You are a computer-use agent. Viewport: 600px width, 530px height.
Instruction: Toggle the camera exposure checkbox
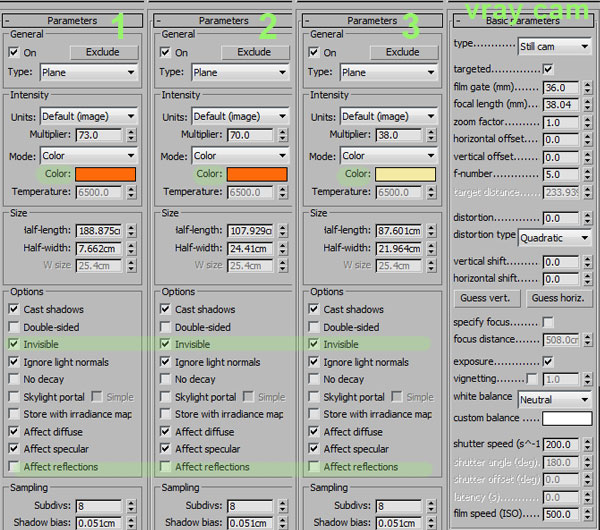point(548,361)
